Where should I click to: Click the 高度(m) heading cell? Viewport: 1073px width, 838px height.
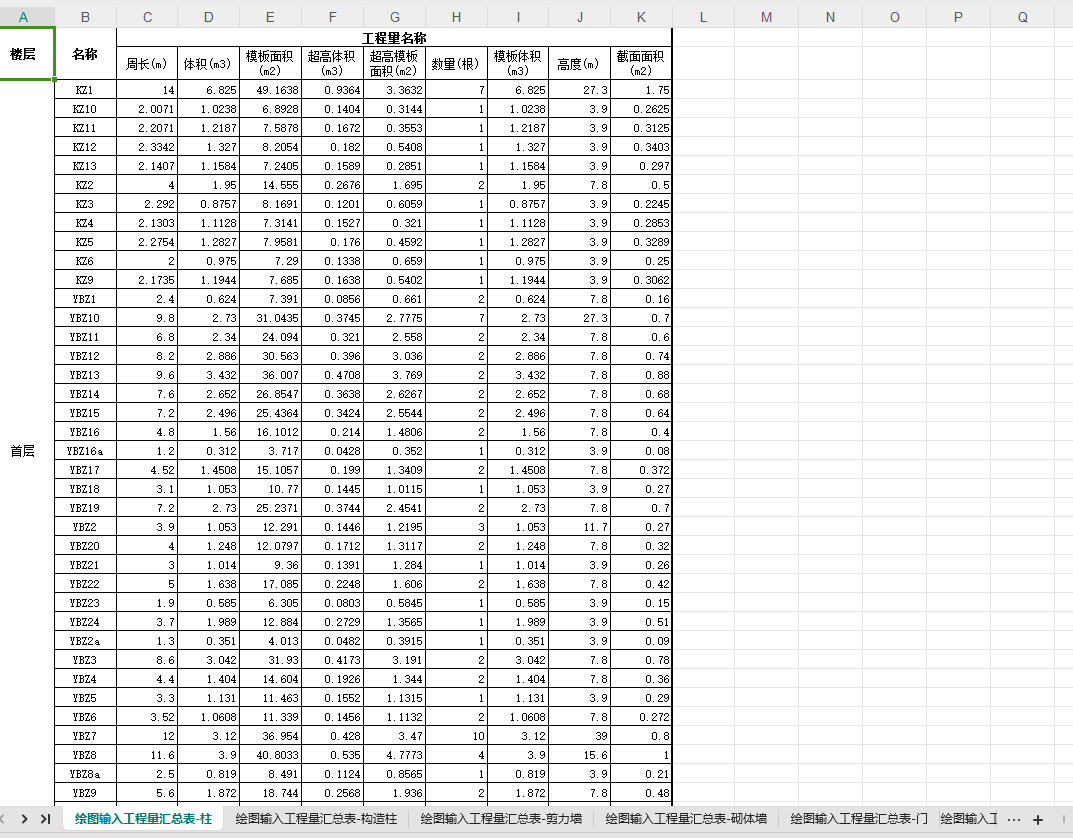pyautogui.click(x=580, y=64)
